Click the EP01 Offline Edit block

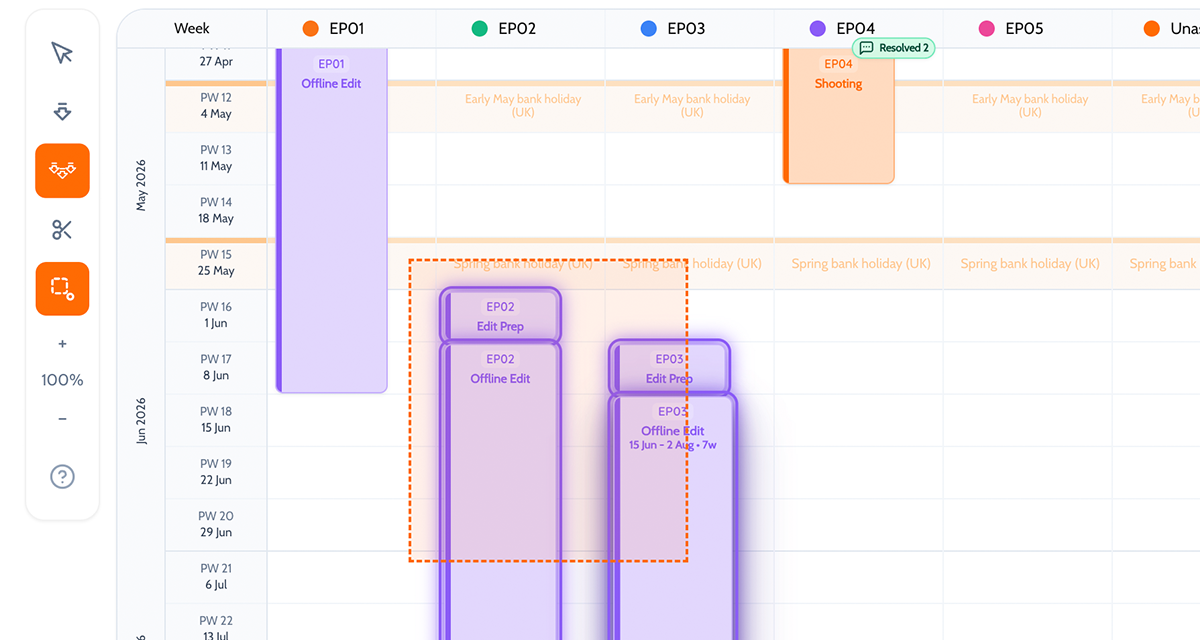pyautogui.click(x=331, y=220)
